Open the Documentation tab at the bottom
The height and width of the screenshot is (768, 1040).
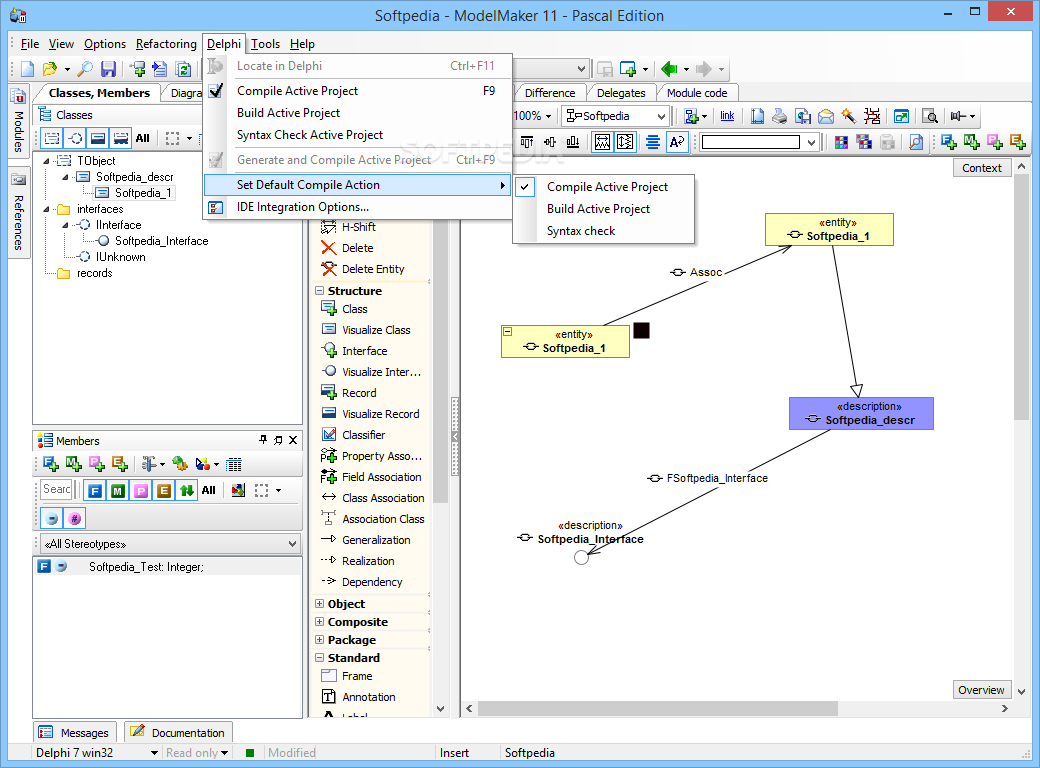178,732
